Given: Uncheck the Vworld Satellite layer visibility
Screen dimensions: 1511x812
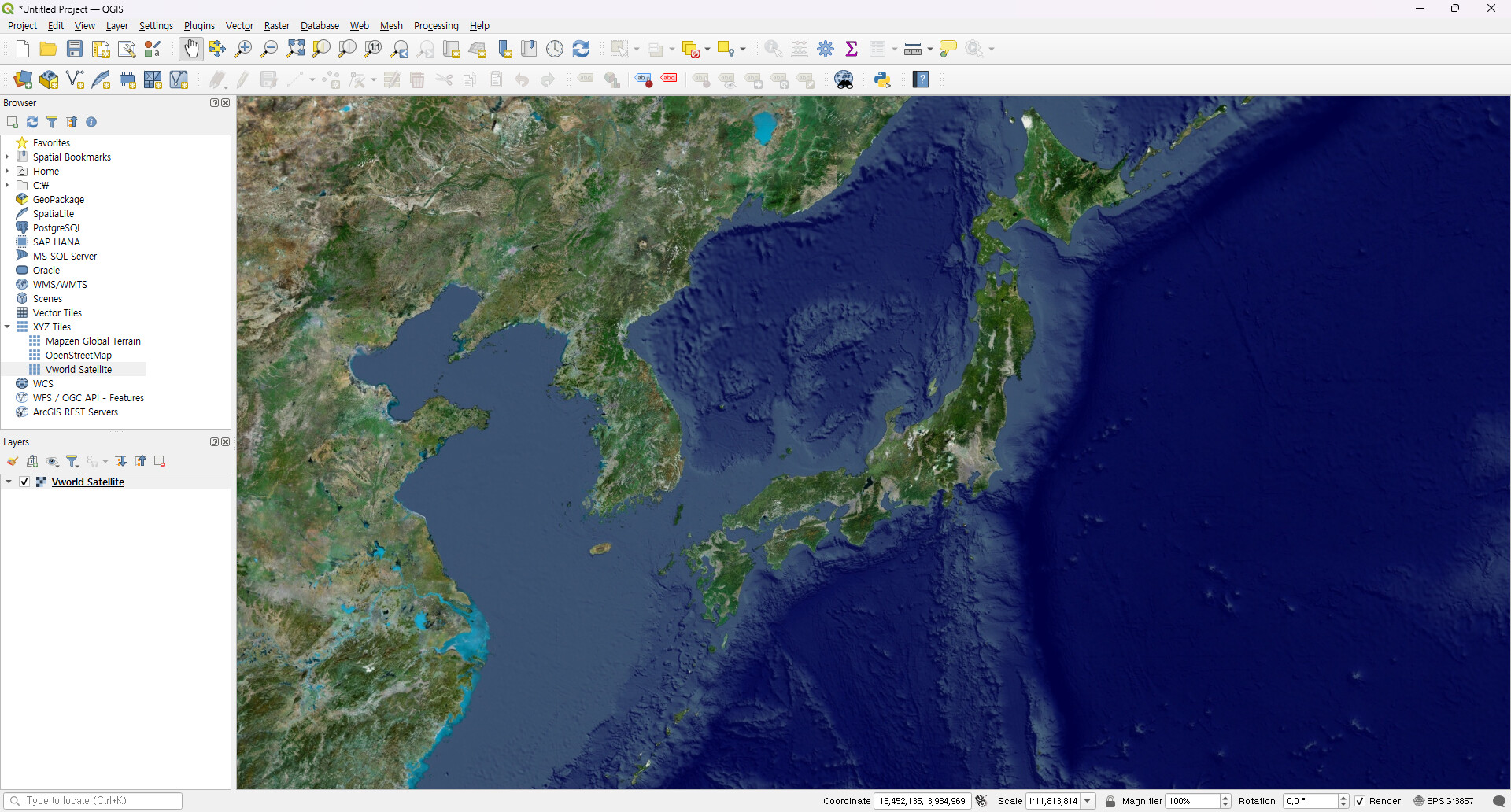Looking at the screenshot, I should coord(24,482).
